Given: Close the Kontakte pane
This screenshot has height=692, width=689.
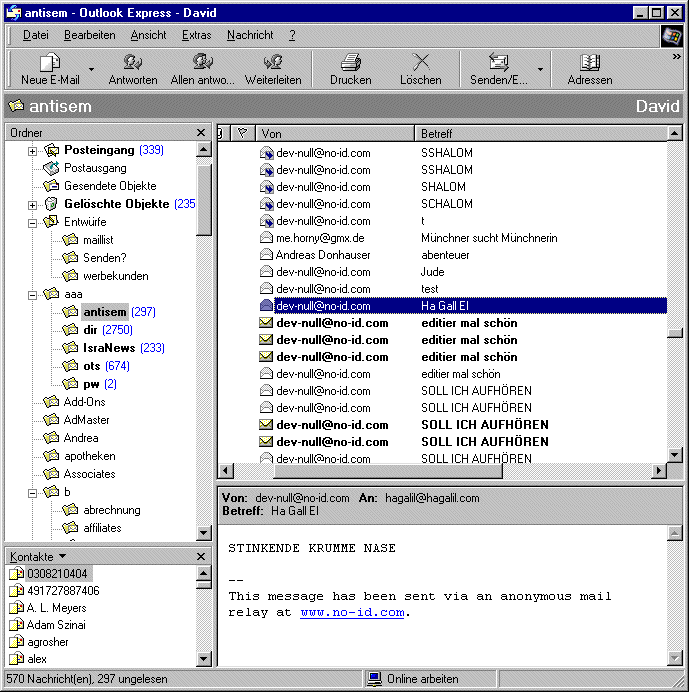Looking at the screenshot, I should tap(201, 556).
